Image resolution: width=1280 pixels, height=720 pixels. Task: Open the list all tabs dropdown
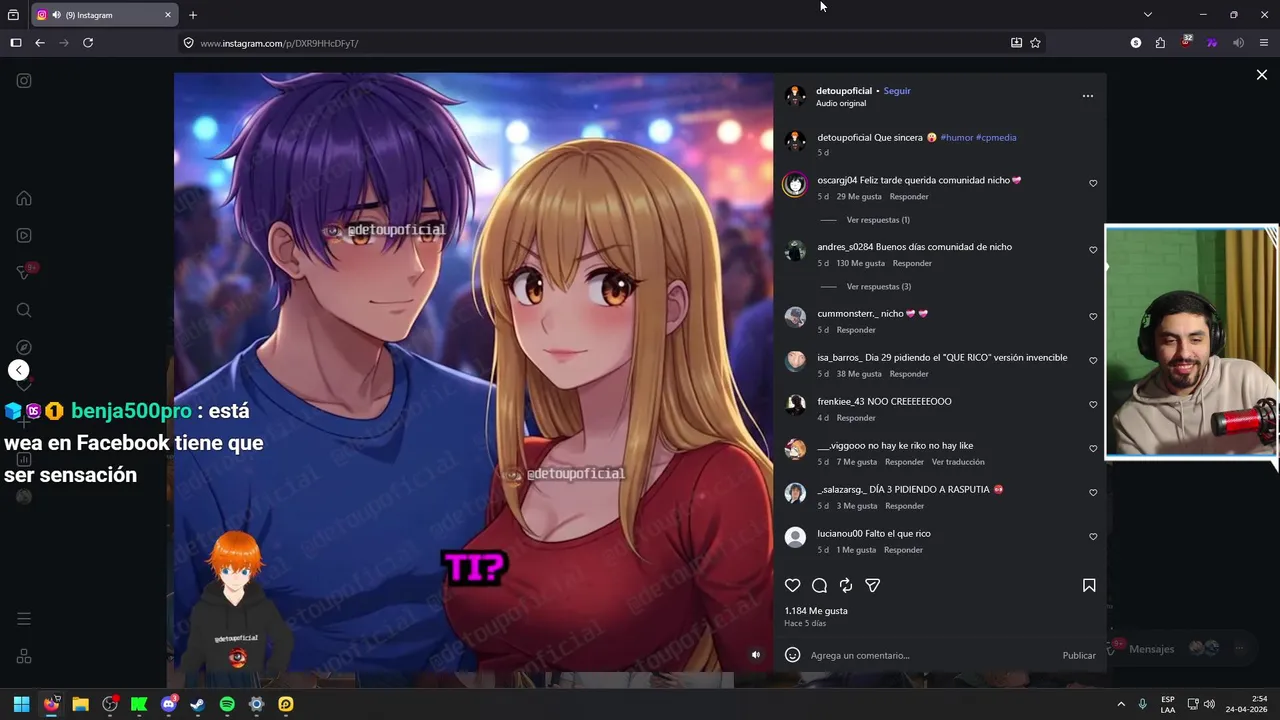1148,15
